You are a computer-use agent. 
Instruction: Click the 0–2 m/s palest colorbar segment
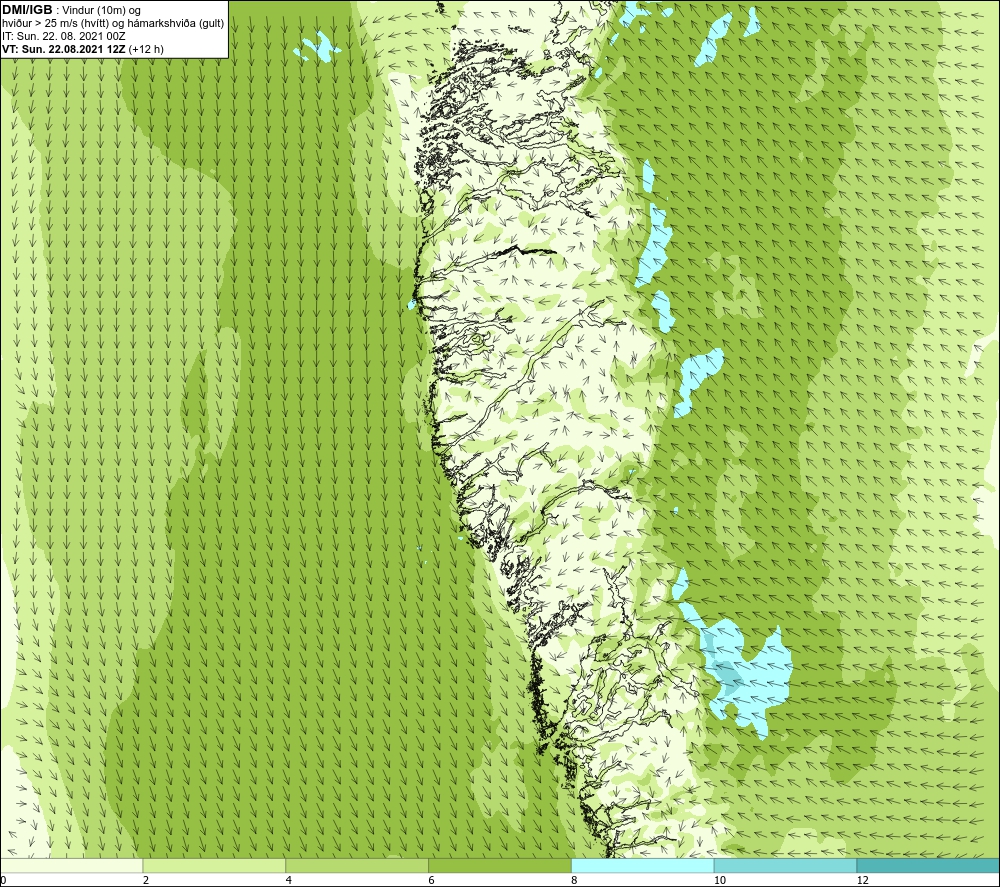(71, 865)
